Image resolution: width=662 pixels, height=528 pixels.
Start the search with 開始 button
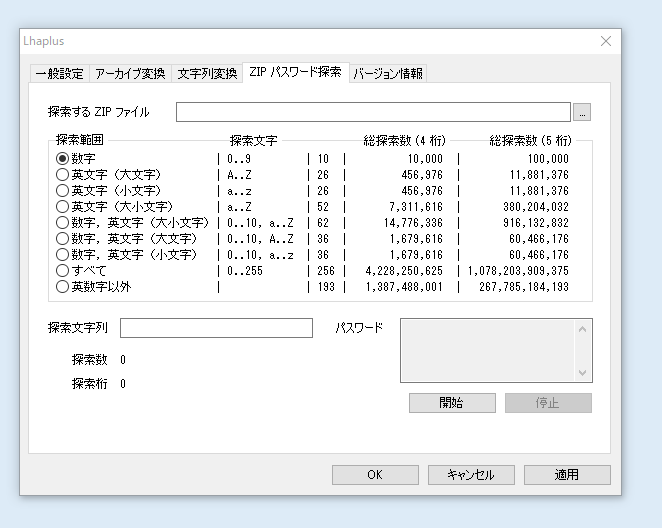452,403
